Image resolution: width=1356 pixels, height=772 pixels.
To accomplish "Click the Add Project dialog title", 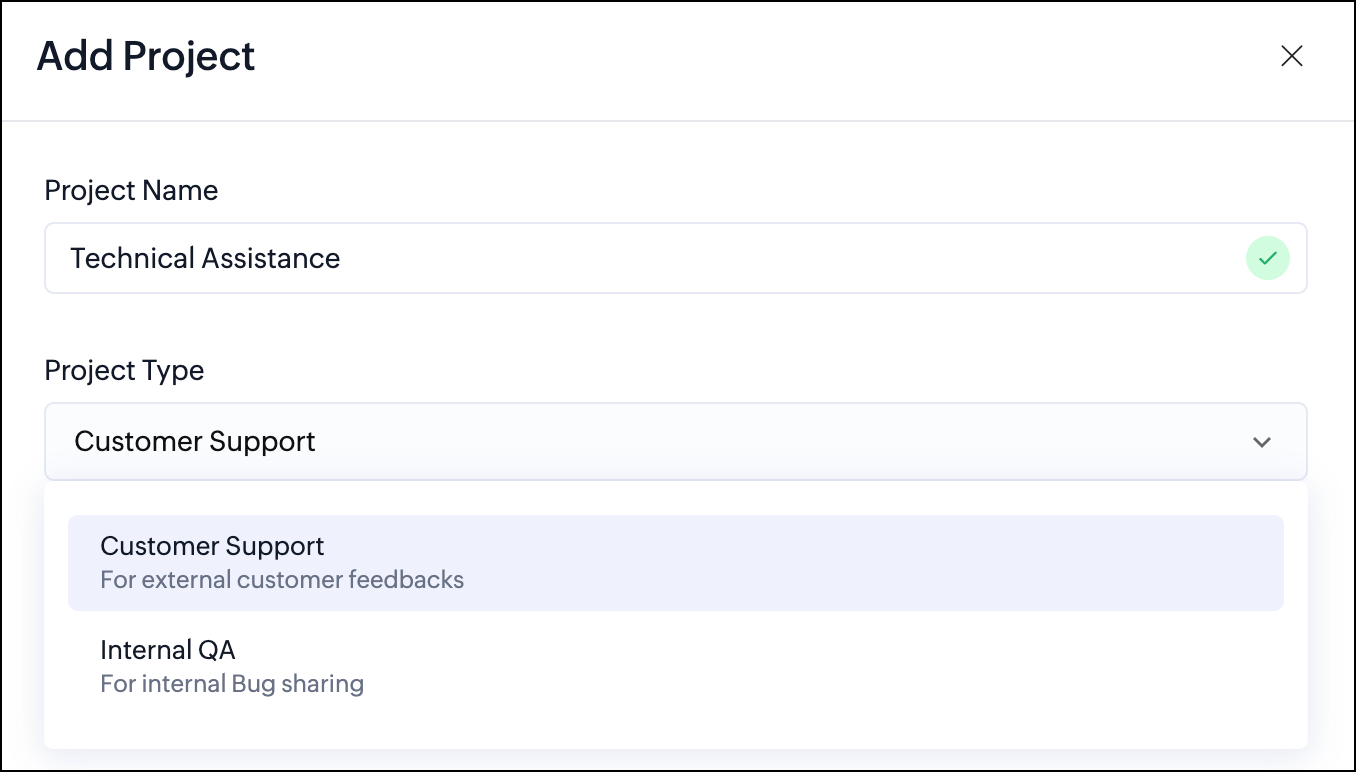I will [146, 56].
